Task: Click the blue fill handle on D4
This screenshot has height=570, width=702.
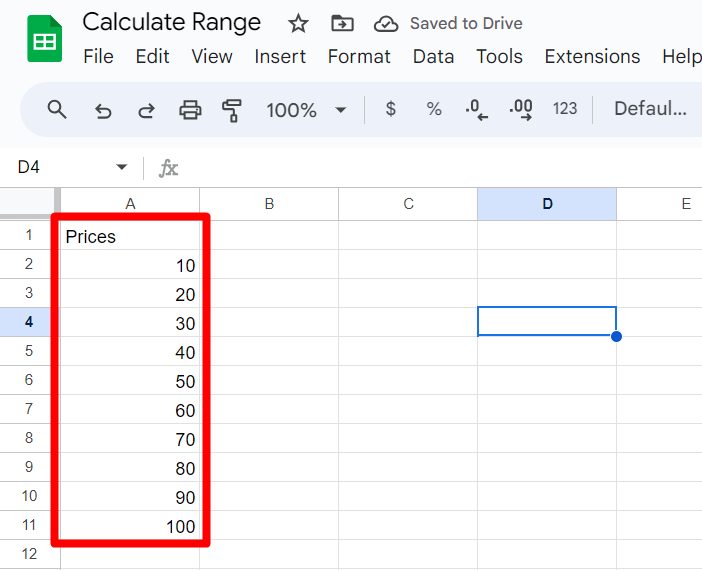Action: pyautogui.click(x=616, y=336)
